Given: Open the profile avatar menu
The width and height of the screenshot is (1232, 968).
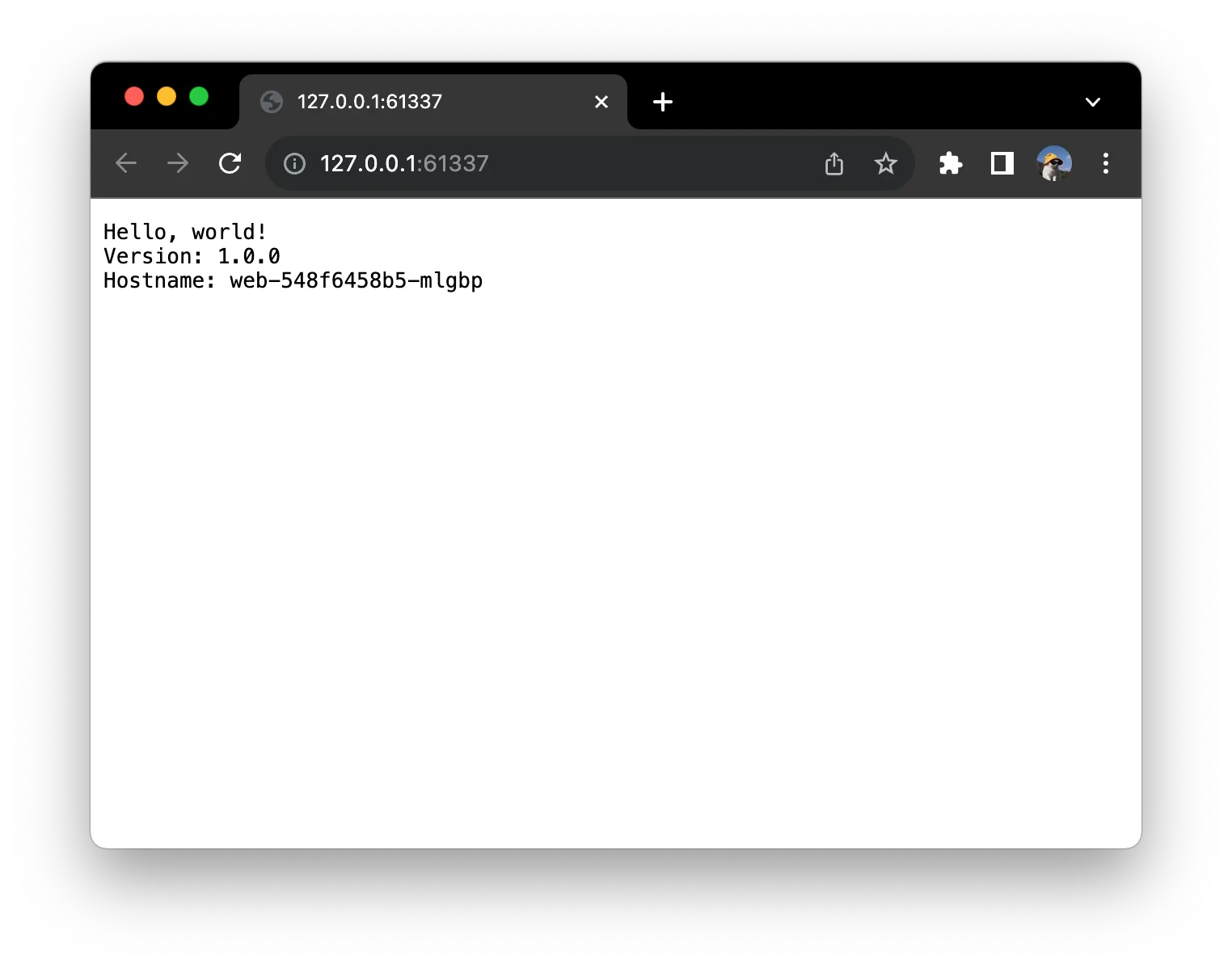Looking at the screenshot, I should click(1054, 163).
